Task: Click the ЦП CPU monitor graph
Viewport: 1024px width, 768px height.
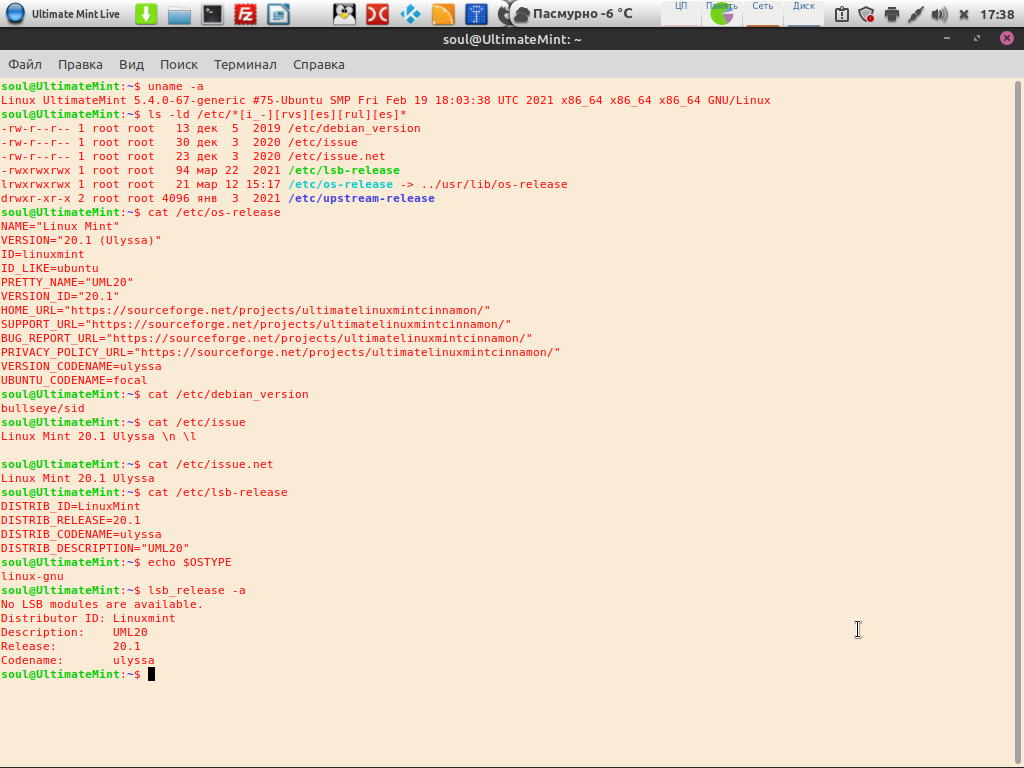Action: coord(680,14)
